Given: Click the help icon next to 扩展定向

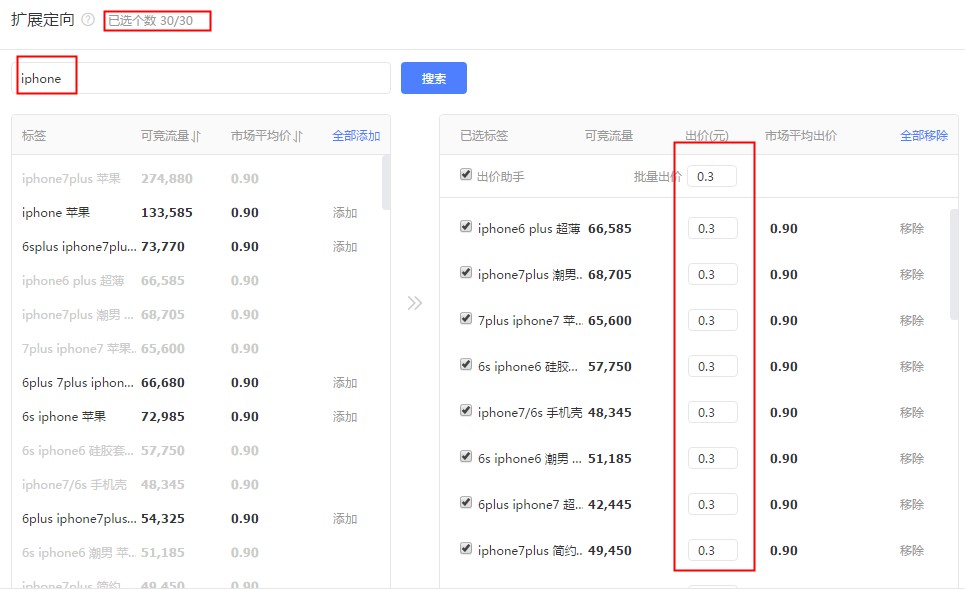Looking at the screenshot, I should click(88, 20).
